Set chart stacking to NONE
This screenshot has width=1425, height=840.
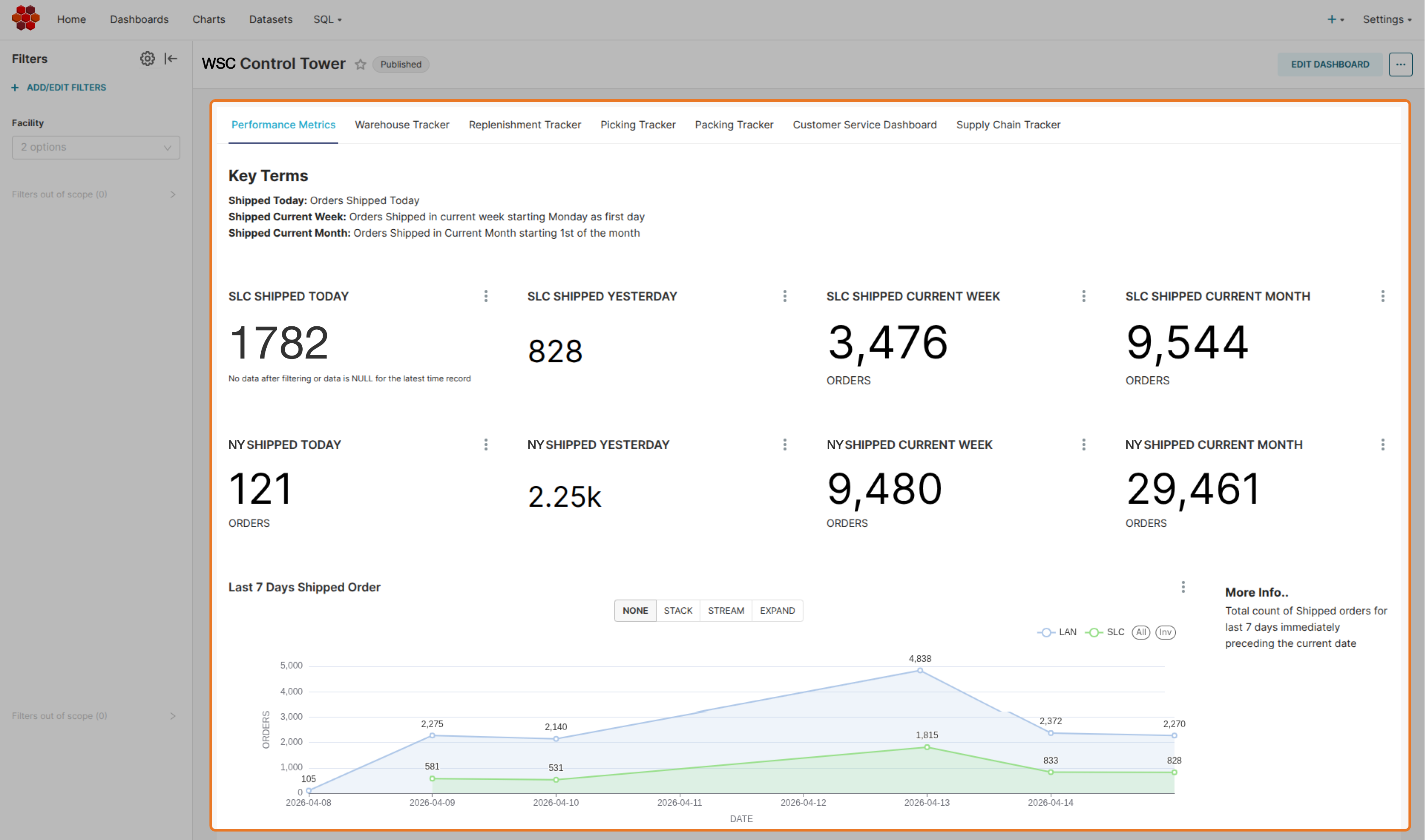point(635,610)
